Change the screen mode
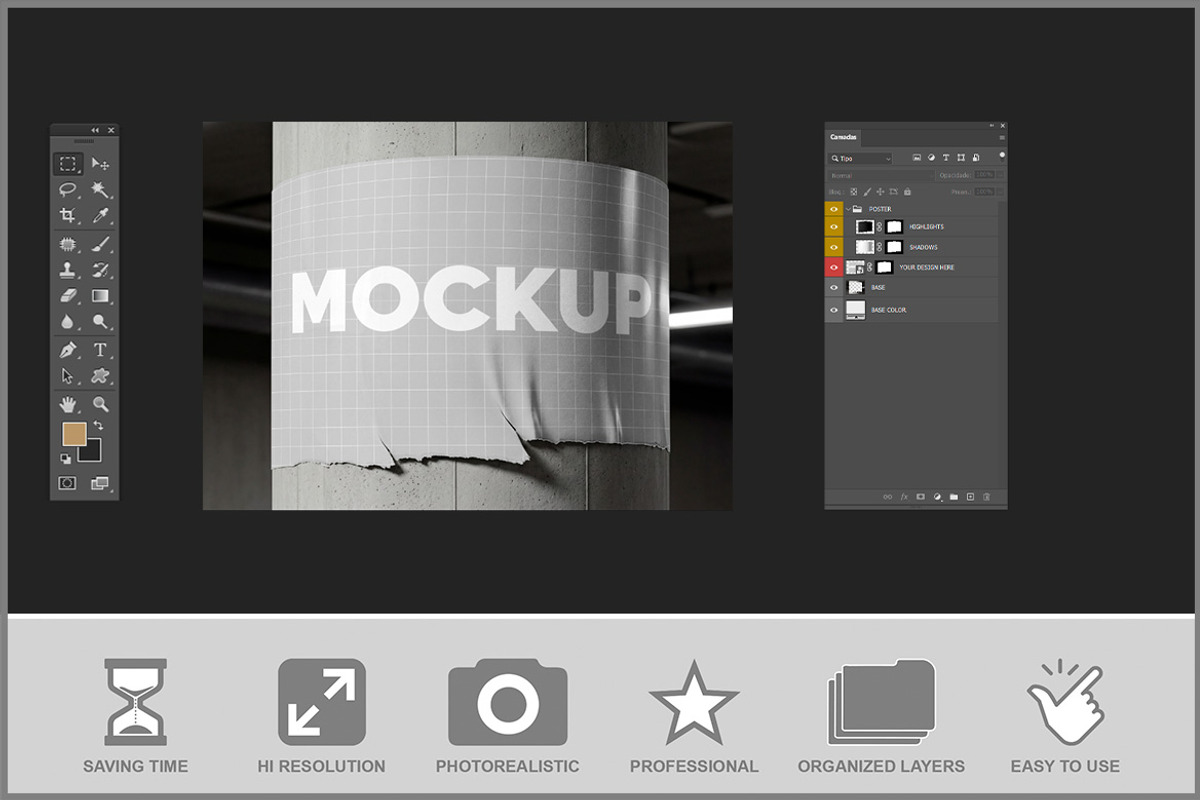Viewport: 1200px width, 800px height. tap(100, 483)
